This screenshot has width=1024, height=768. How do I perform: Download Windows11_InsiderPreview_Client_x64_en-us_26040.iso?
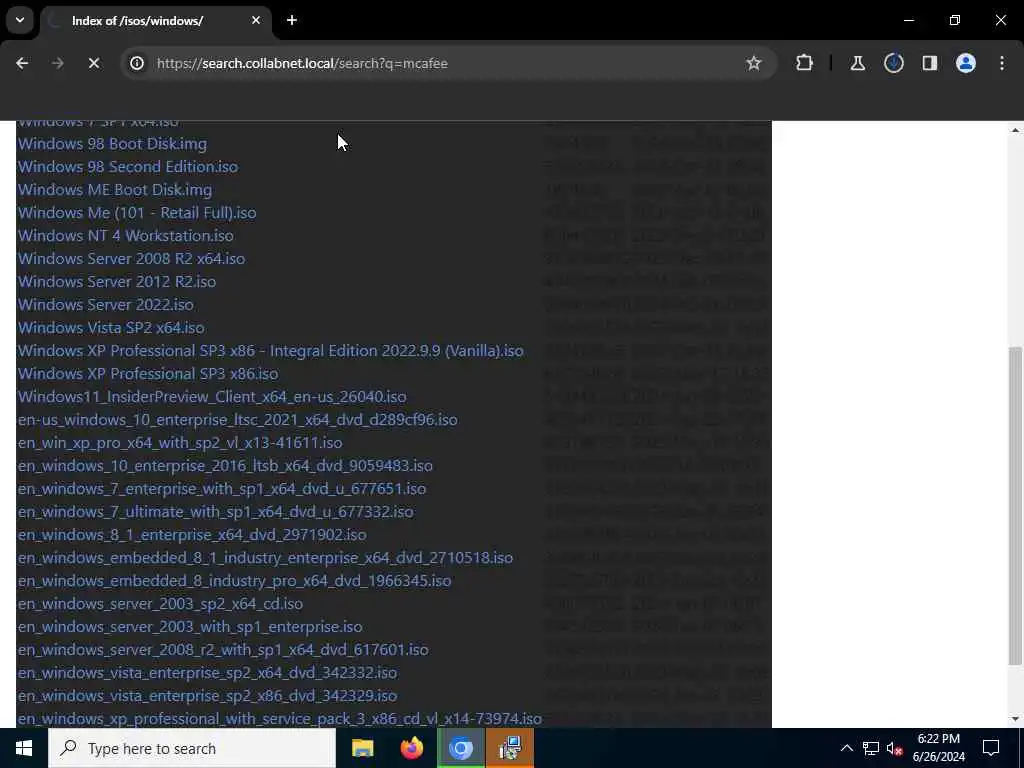(x=212, y=396)
